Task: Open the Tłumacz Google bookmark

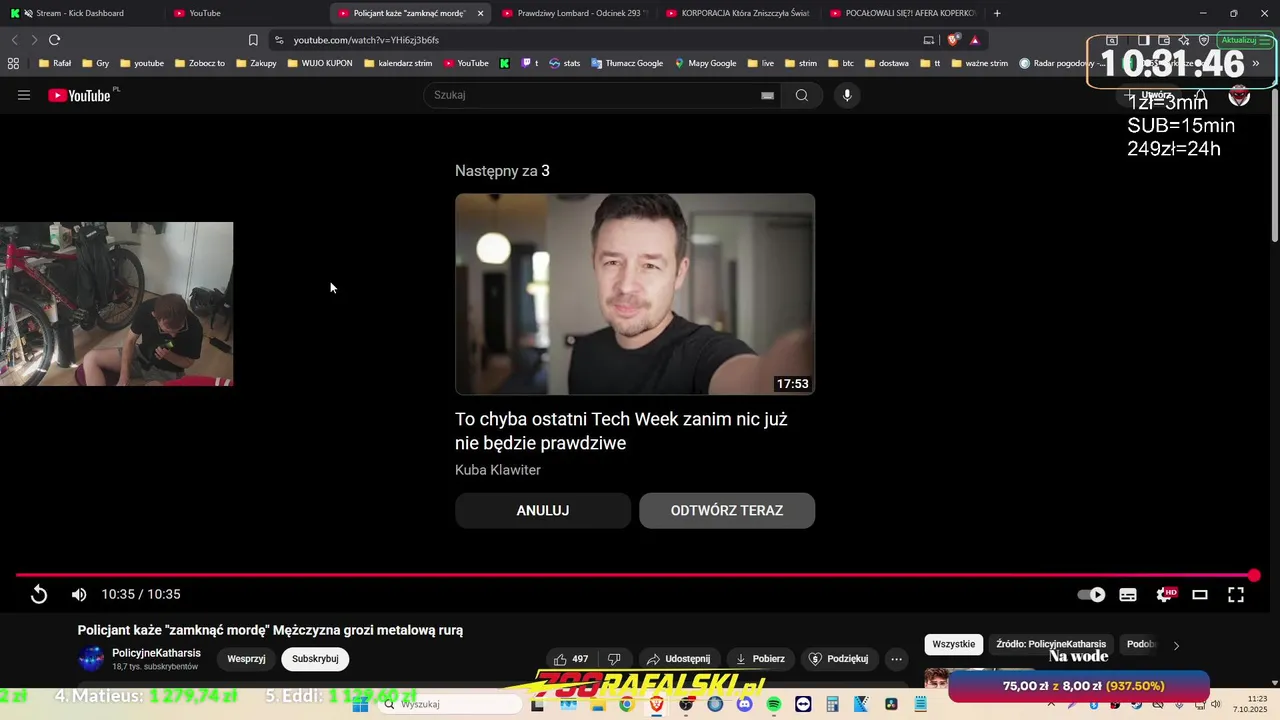Action: 626,63
